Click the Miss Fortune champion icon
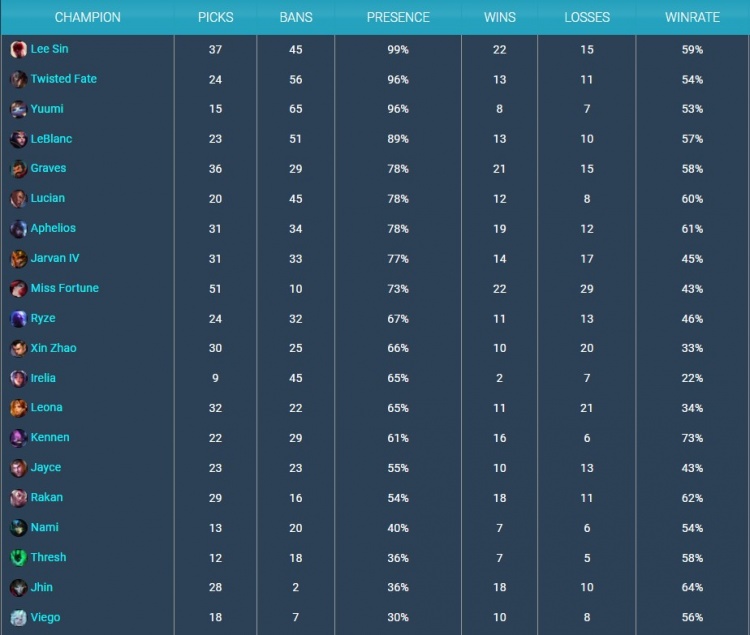Image resolution: width=750 pixels, height=635 pixels. (x=18, y=289)
